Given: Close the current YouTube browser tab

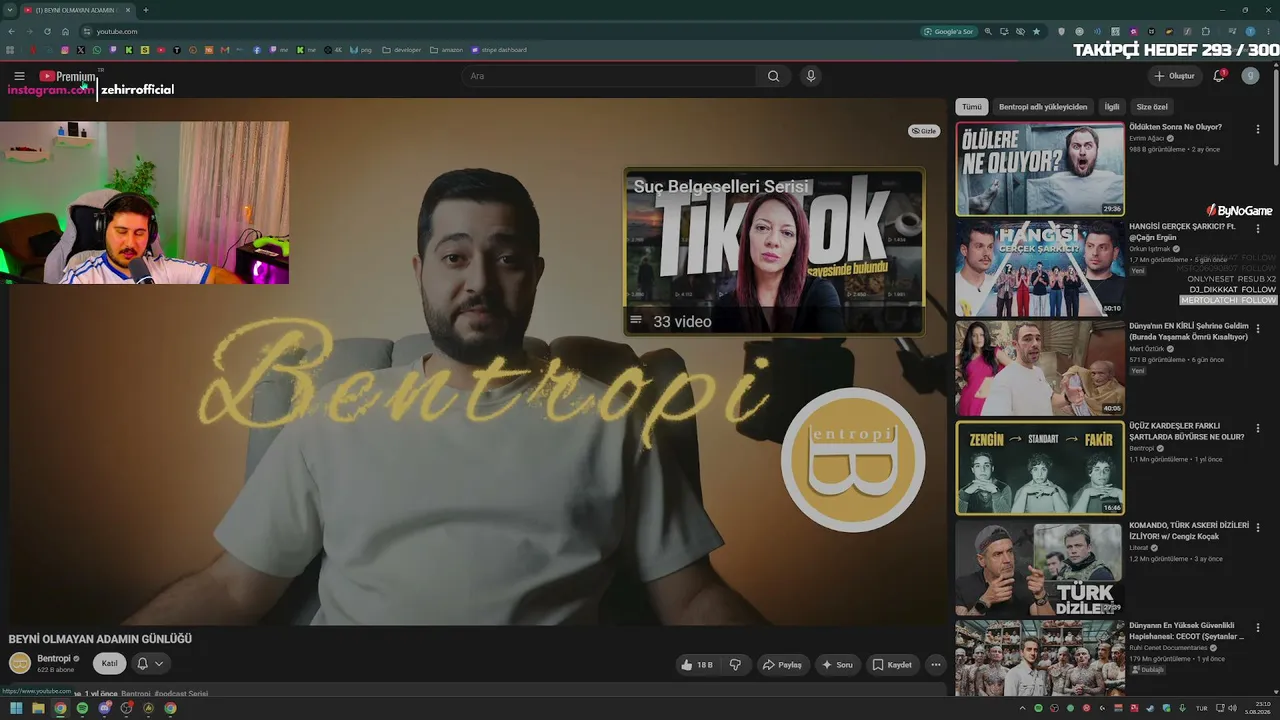Looking at the screenshot, I should (x=127, y=10).
